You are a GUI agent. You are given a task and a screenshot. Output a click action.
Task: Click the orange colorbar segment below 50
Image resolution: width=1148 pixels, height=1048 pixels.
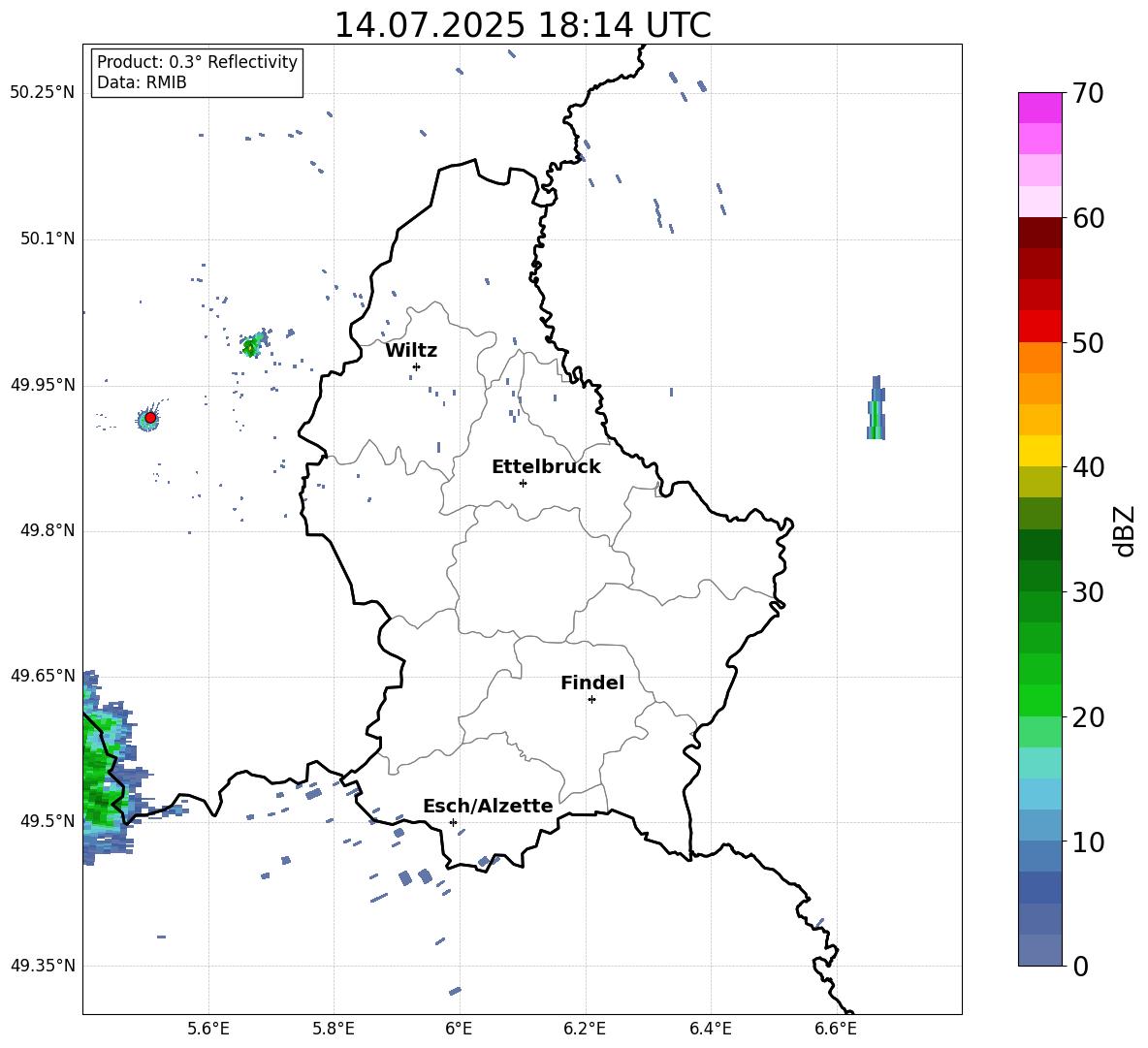coord(1040,358)
